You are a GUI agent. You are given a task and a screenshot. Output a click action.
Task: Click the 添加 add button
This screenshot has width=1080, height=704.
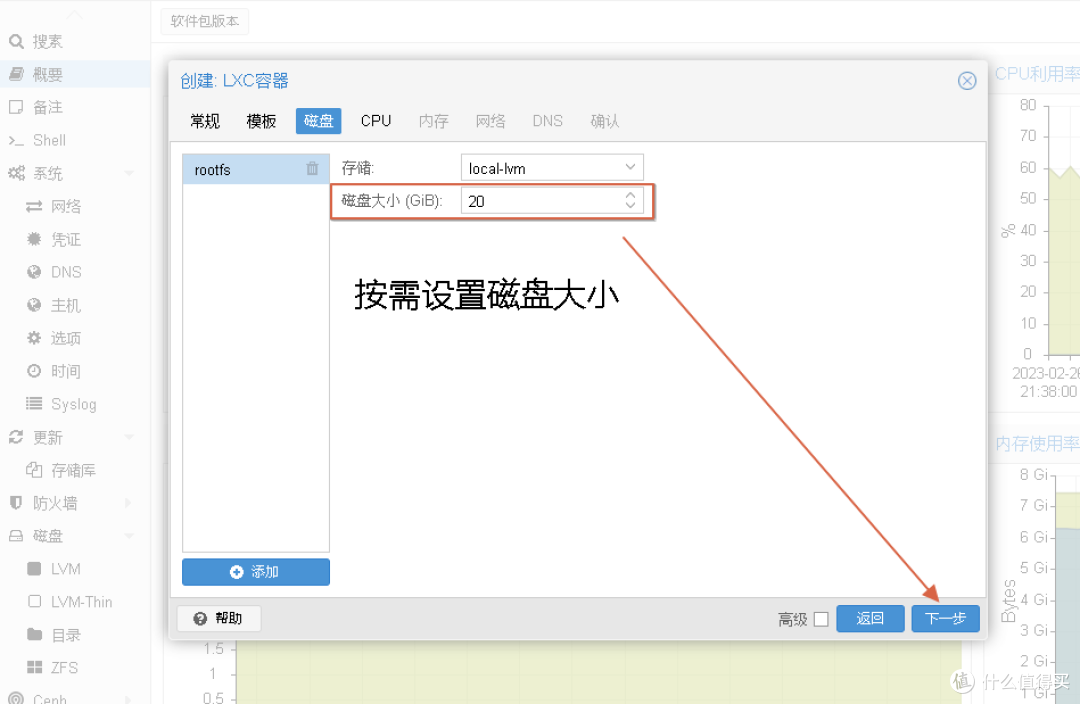(255, 571)
